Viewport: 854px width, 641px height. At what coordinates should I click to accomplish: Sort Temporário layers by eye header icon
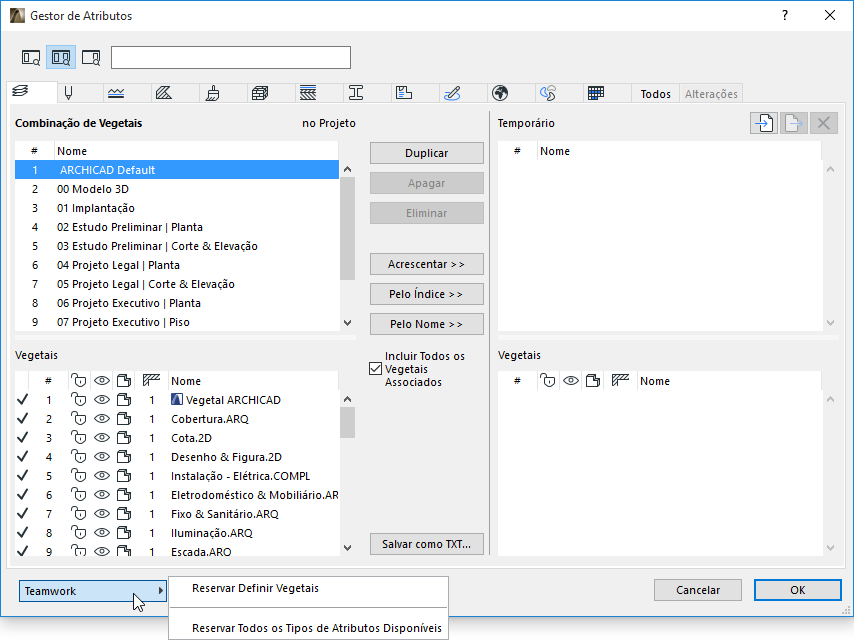pyautogui.click(x=571, y=380)
